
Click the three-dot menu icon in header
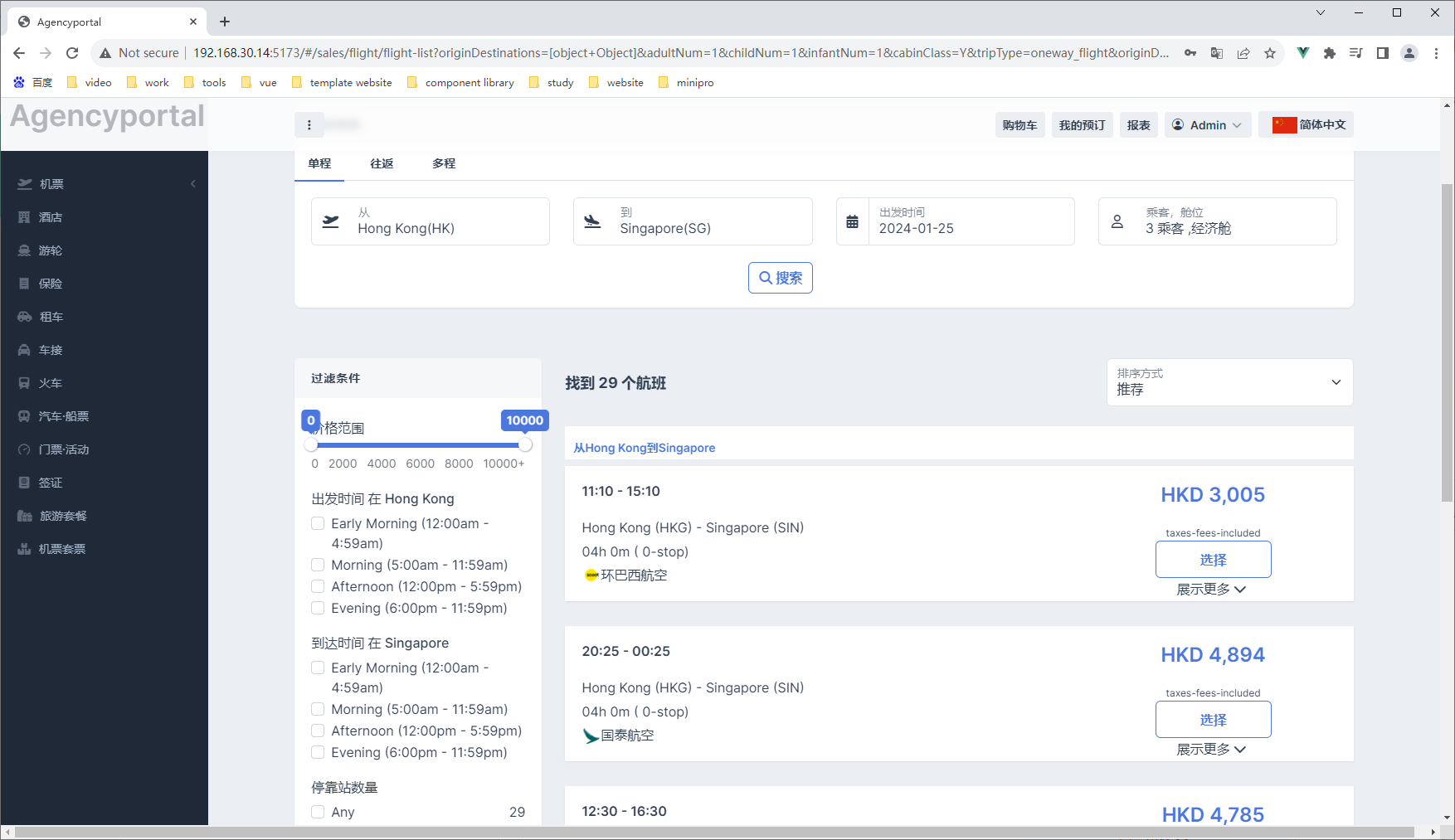[x=309, y=125]
